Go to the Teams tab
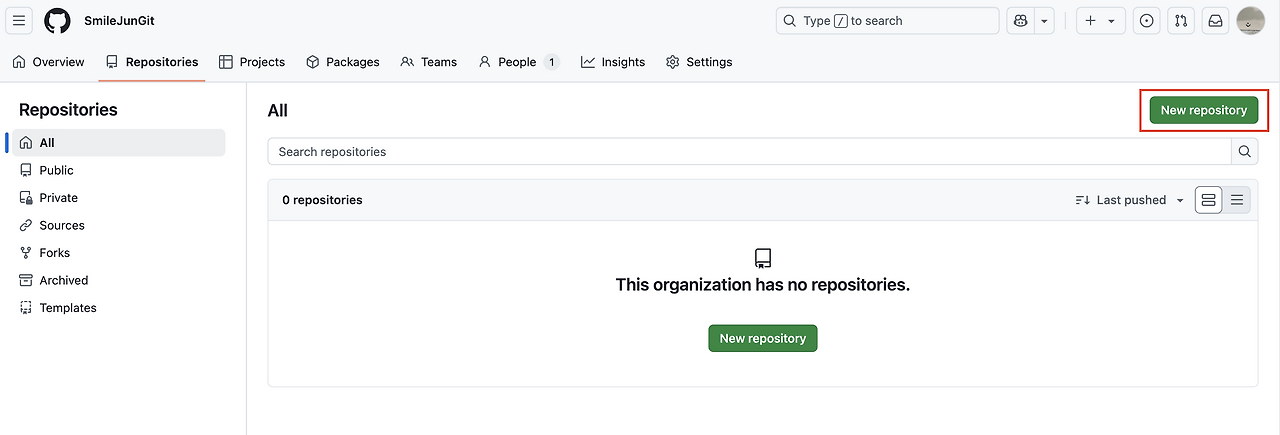 [428, 62]
